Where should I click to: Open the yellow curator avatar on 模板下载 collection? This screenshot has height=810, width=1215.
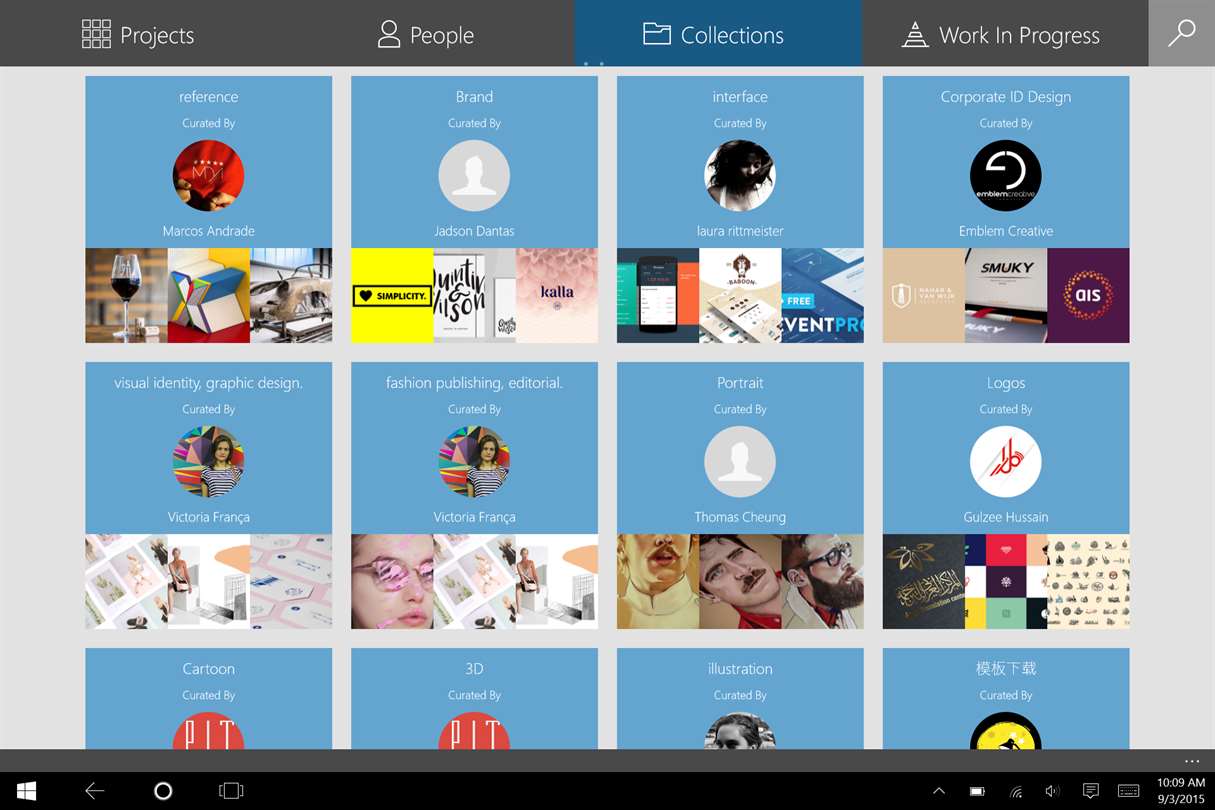(1006, 731)
